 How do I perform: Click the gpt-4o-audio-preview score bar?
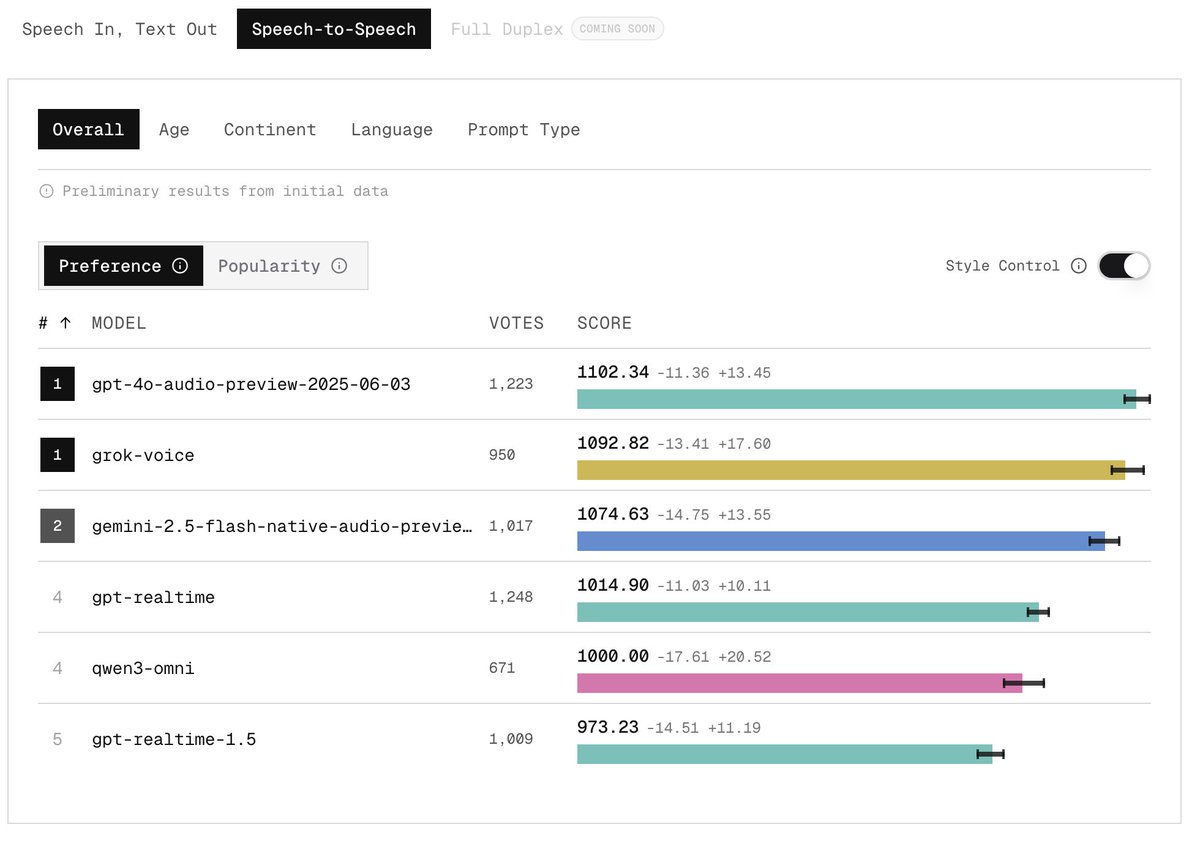point(856,399)
